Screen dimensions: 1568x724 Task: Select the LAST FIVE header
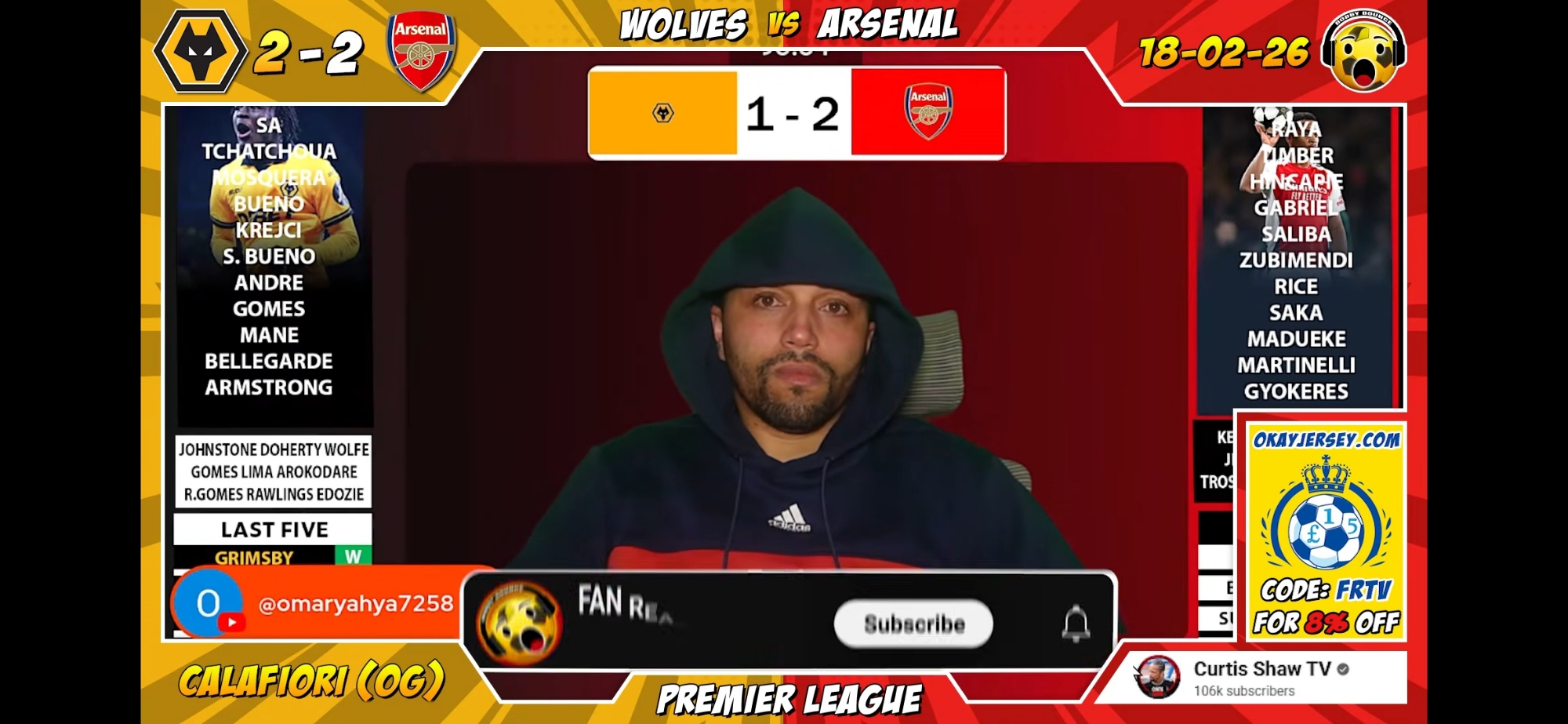click(274, 529)
